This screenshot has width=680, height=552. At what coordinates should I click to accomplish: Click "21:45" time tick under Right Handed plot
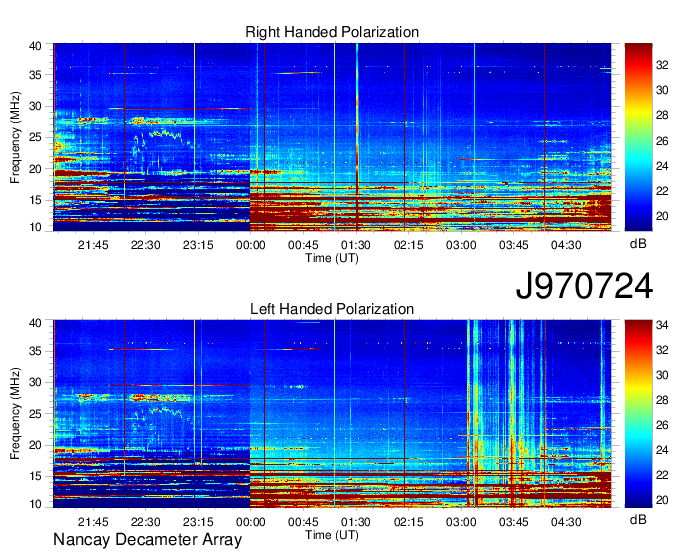(93, 245)
